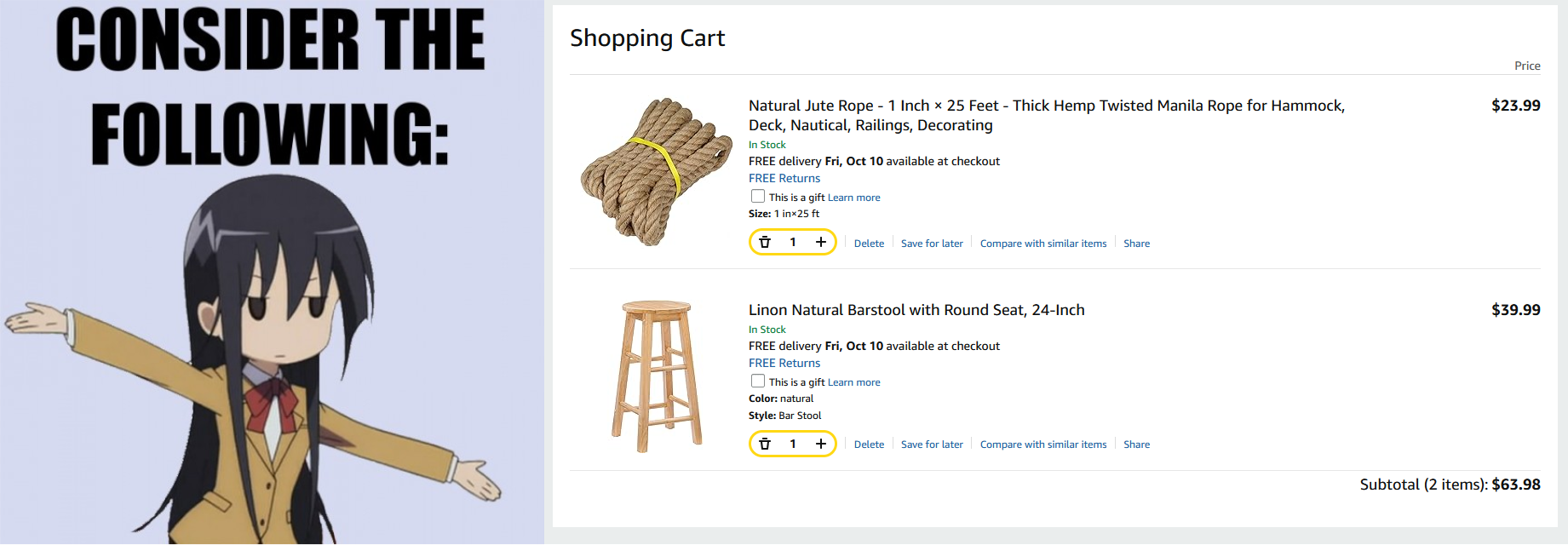Image resolution: width=1568 pixels, height=545 pixels.
Task: Save the Jute Rope for later
Action: pyautogui.click(x=932, y=244)
